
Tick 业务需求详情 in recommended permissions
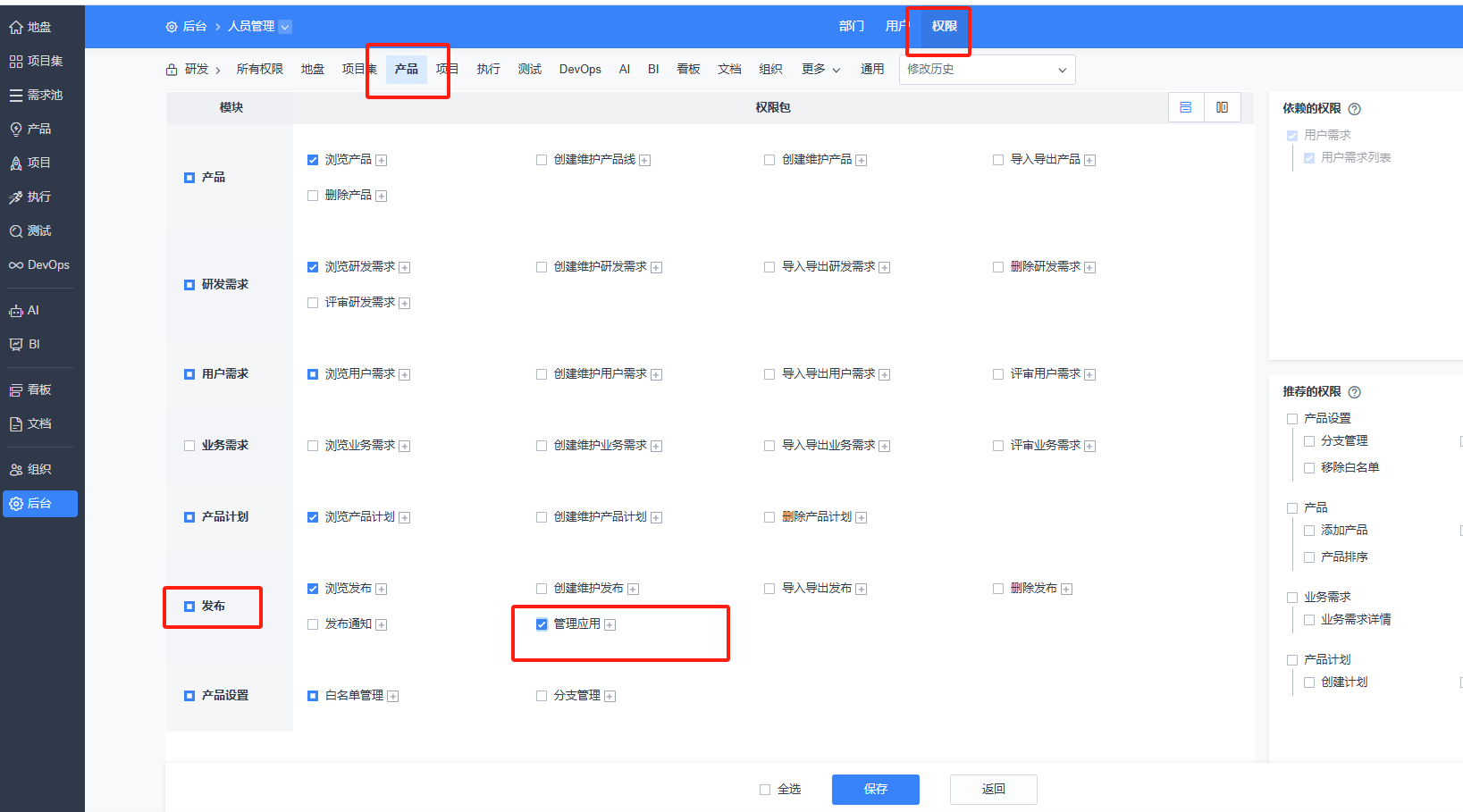pos(1309,620)
